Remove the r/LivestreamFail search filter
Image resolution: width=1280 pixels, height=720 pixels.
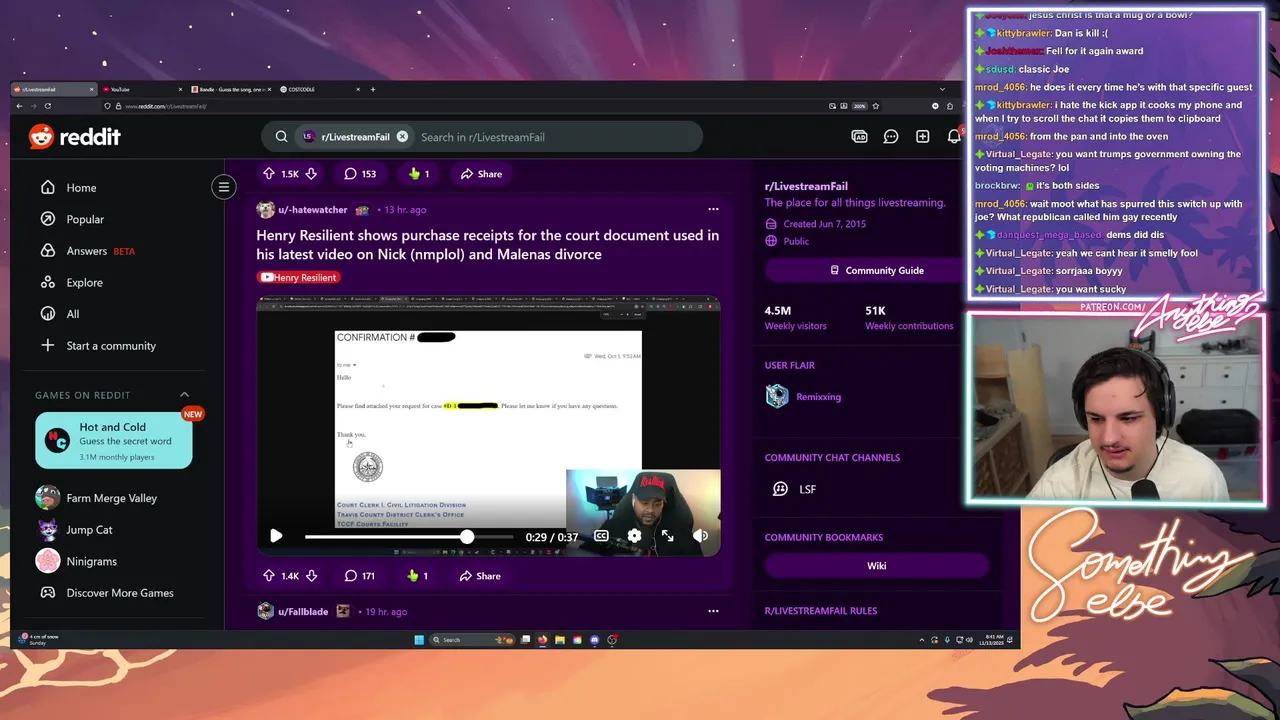(x=402, y=137)
